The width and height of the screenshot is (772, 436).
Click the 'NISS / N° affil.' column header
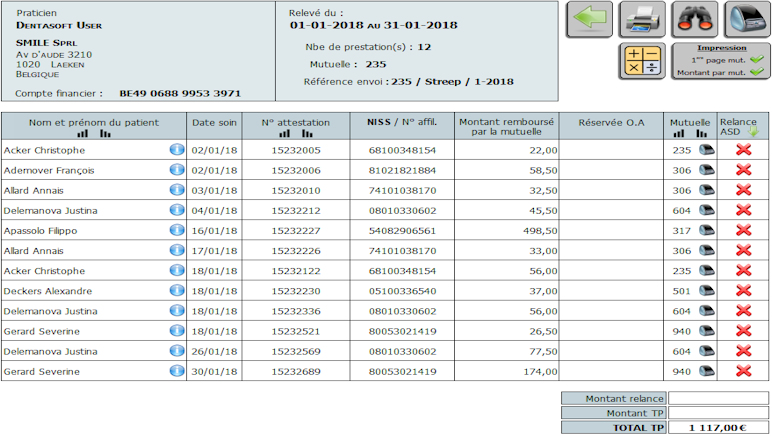pos(402,122)
